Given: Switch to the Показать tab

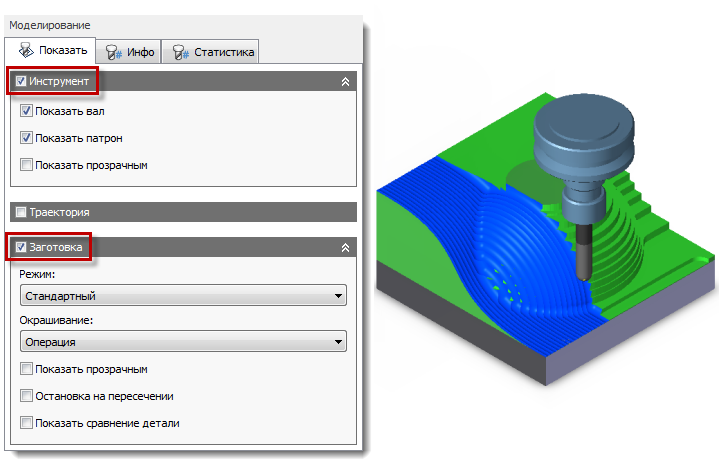Looking at the screenshot, I should [50, 50].
